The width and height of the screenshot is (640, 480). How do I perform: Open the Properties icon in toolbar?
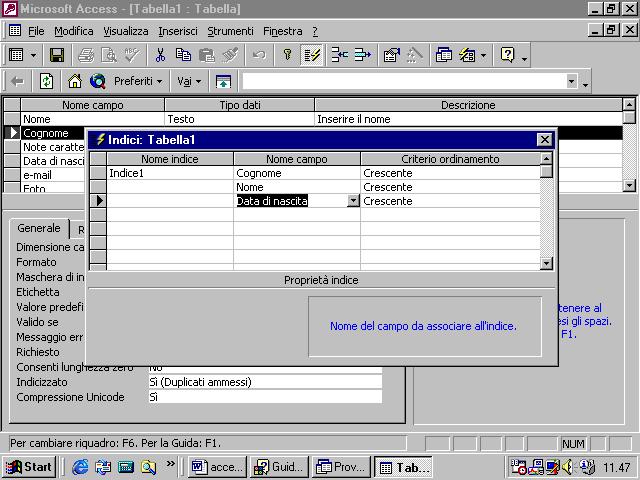(391, 55)
